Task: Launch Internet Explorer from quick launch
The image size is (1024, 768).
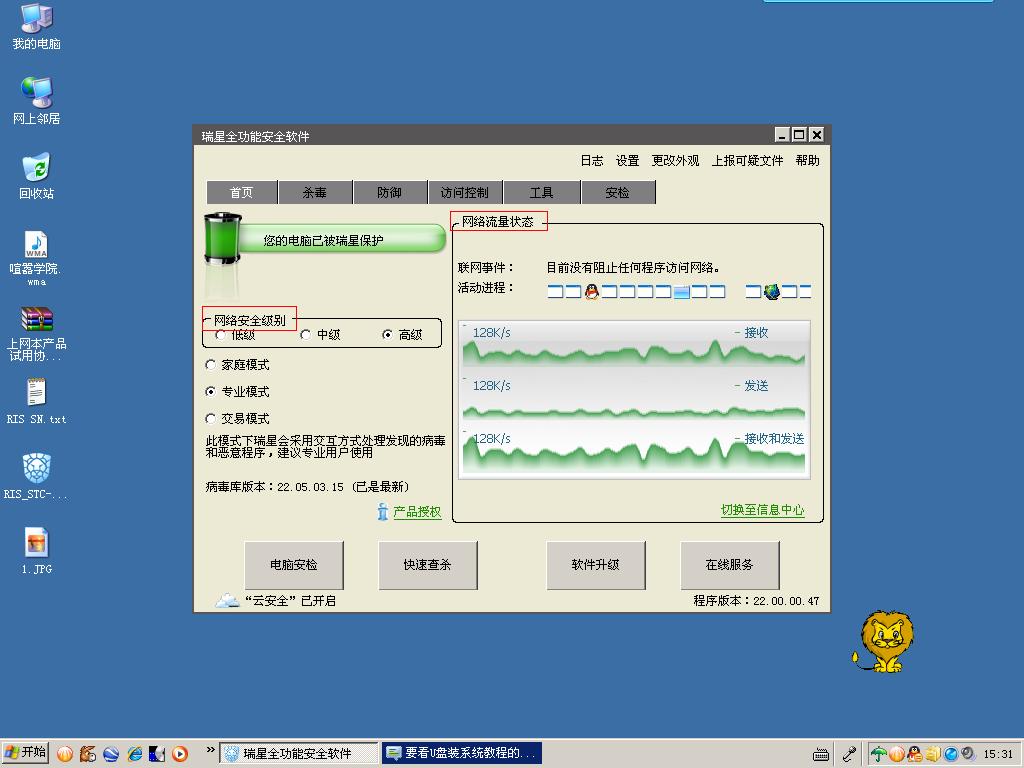Action: coord(135,754)
